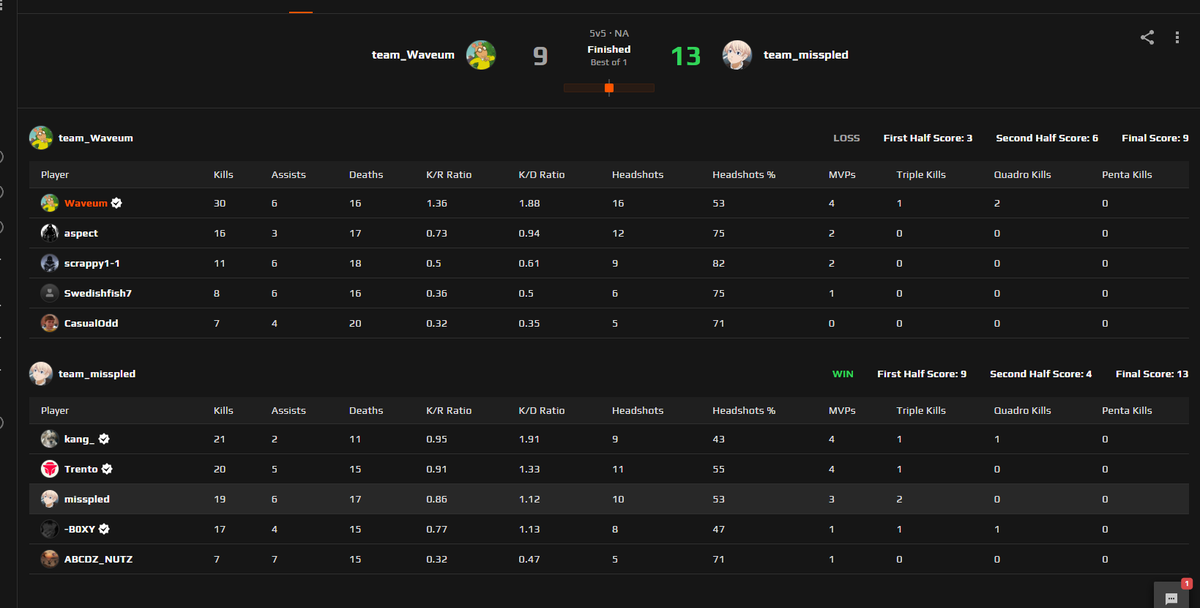
Task: Open the chat message icon
Action: (x=1171, y=596)
